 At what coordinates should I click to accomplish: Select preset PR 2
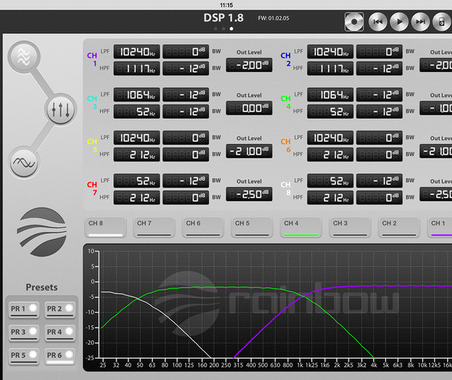pyautogui.click(x=60, y=310)
